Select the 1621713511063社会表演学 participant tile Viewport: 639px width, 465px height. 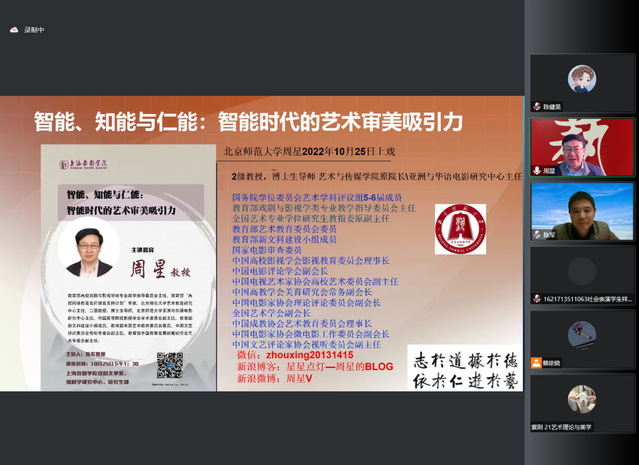pos(582,274)
